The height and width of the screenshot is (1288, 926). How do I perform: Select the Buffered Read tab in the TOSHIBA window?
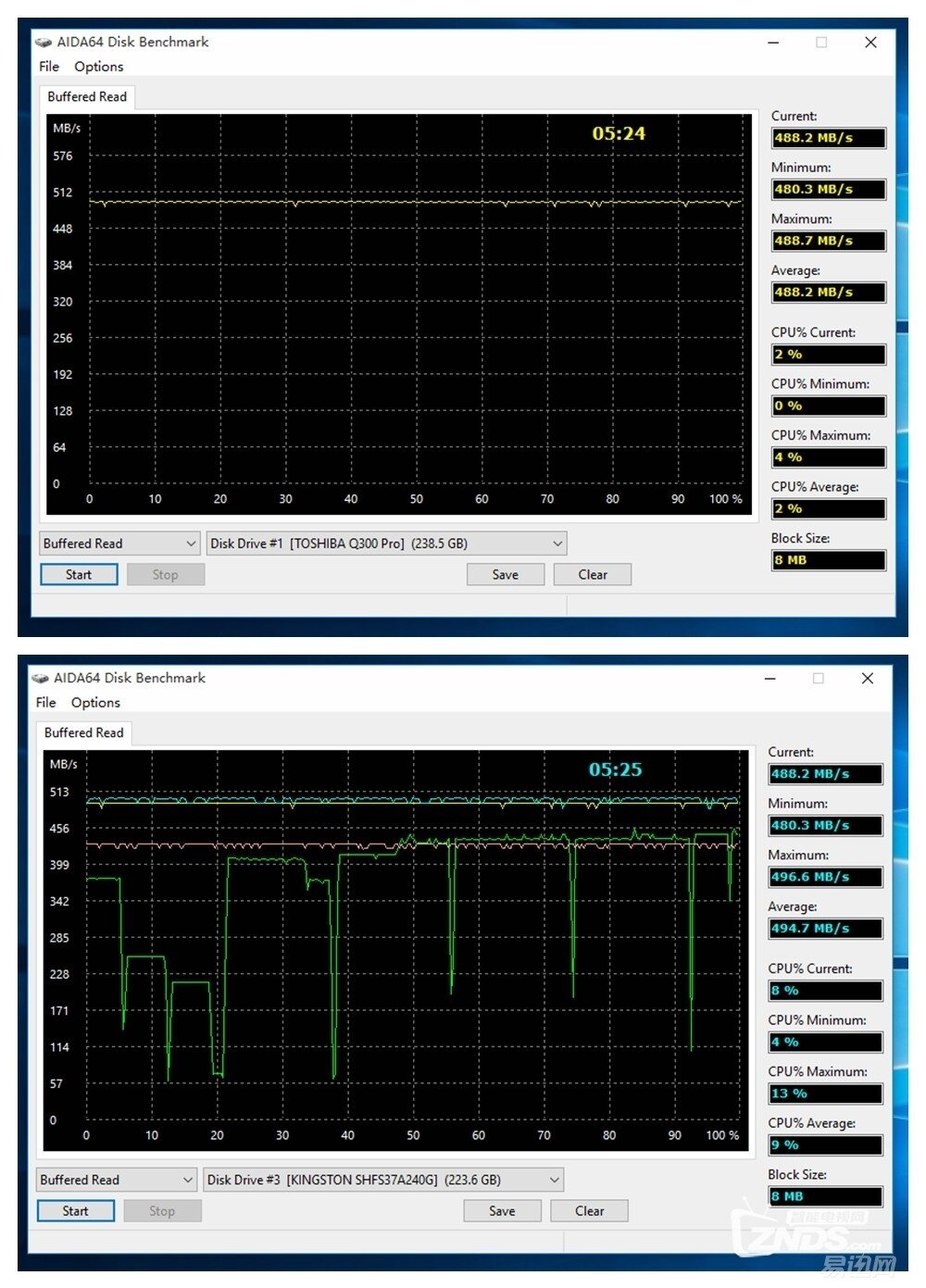87,97
